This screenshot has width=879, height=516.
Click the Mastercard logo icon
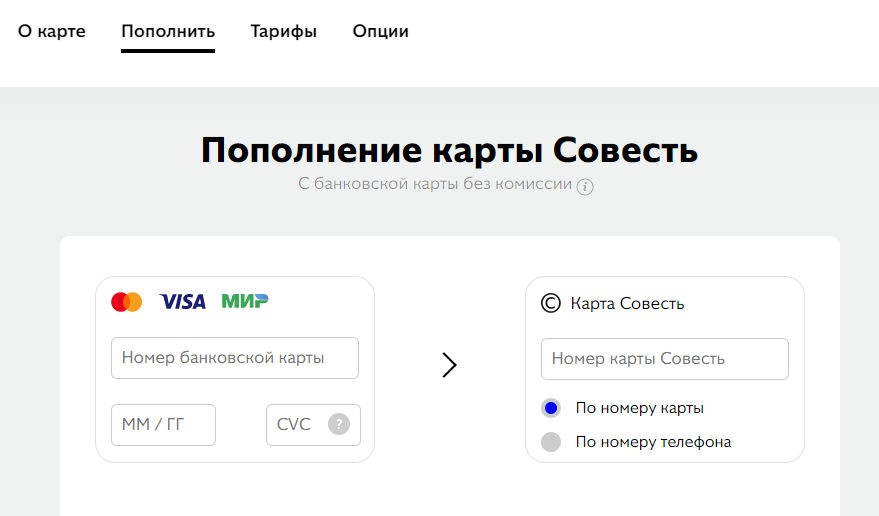(x=127, y=302)
